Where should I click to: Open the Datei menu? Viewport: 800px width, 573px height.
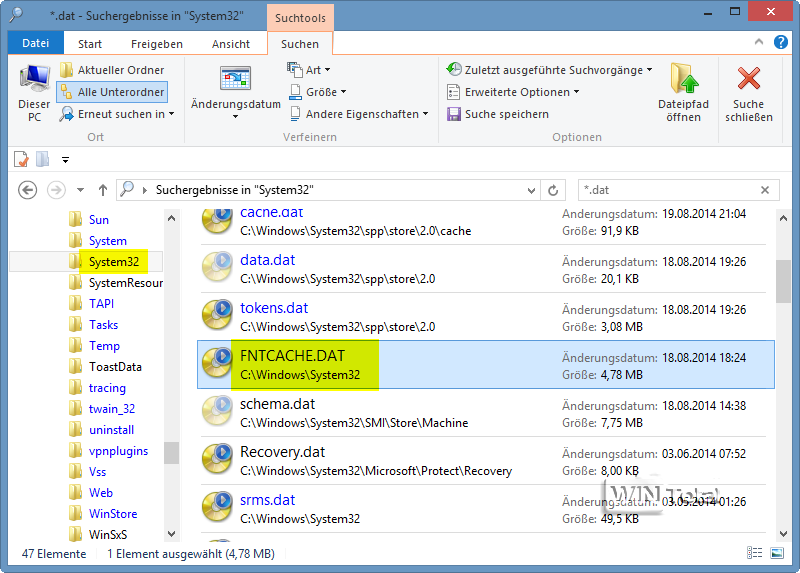coord(36,43)
